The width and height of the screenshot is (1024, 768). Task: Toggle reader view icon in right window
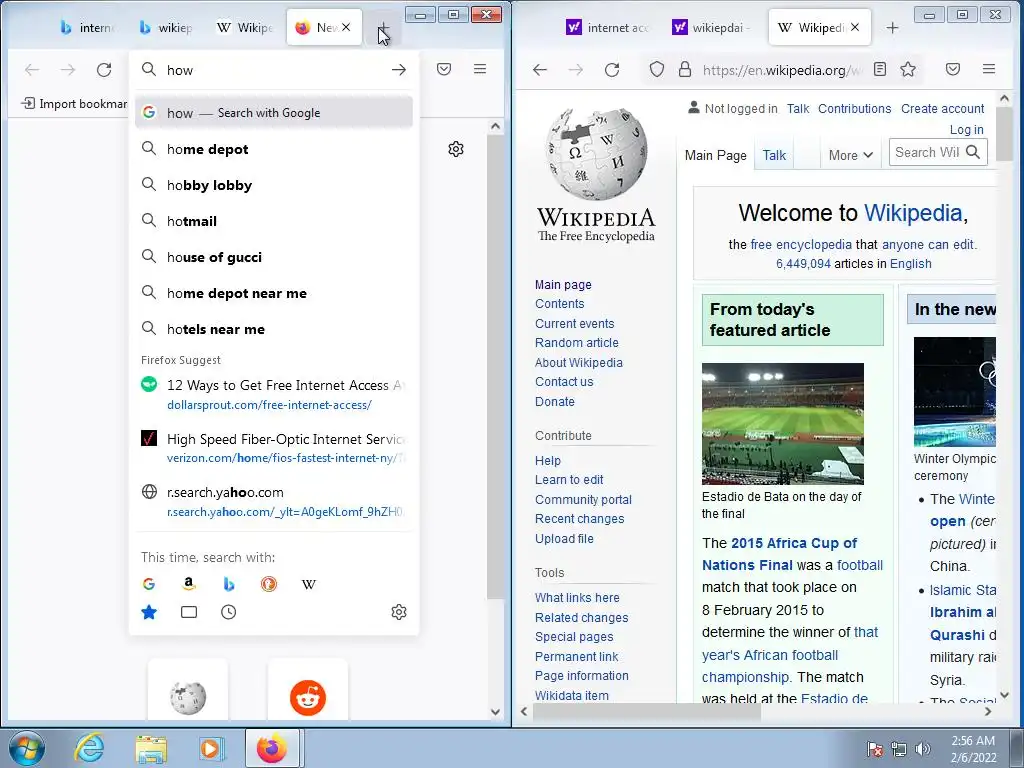(x=880, y=69)
